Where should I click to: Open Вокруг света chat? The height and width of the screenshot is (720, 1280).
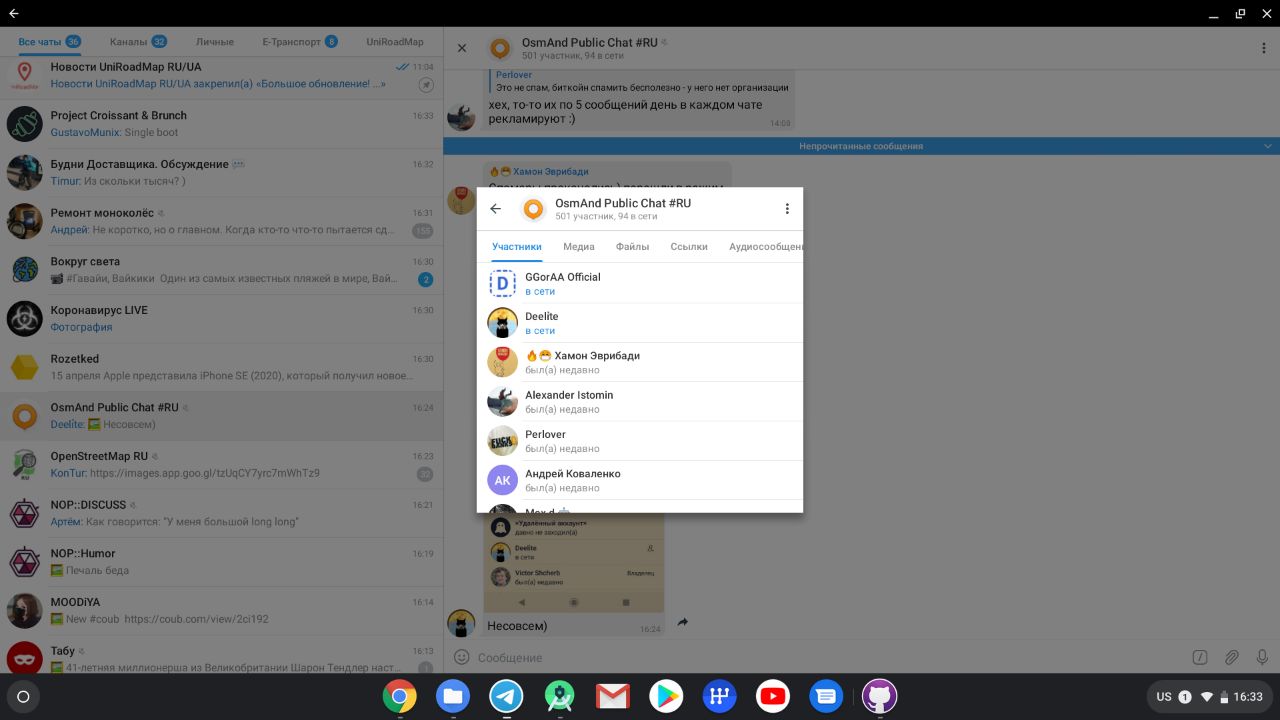(221, 270)
